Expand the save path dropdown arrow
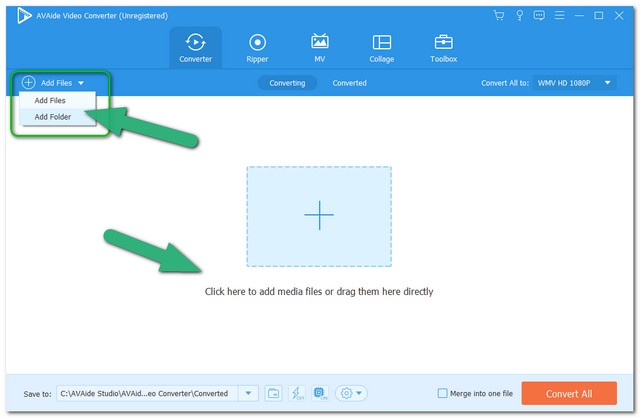 click(248, 394)
